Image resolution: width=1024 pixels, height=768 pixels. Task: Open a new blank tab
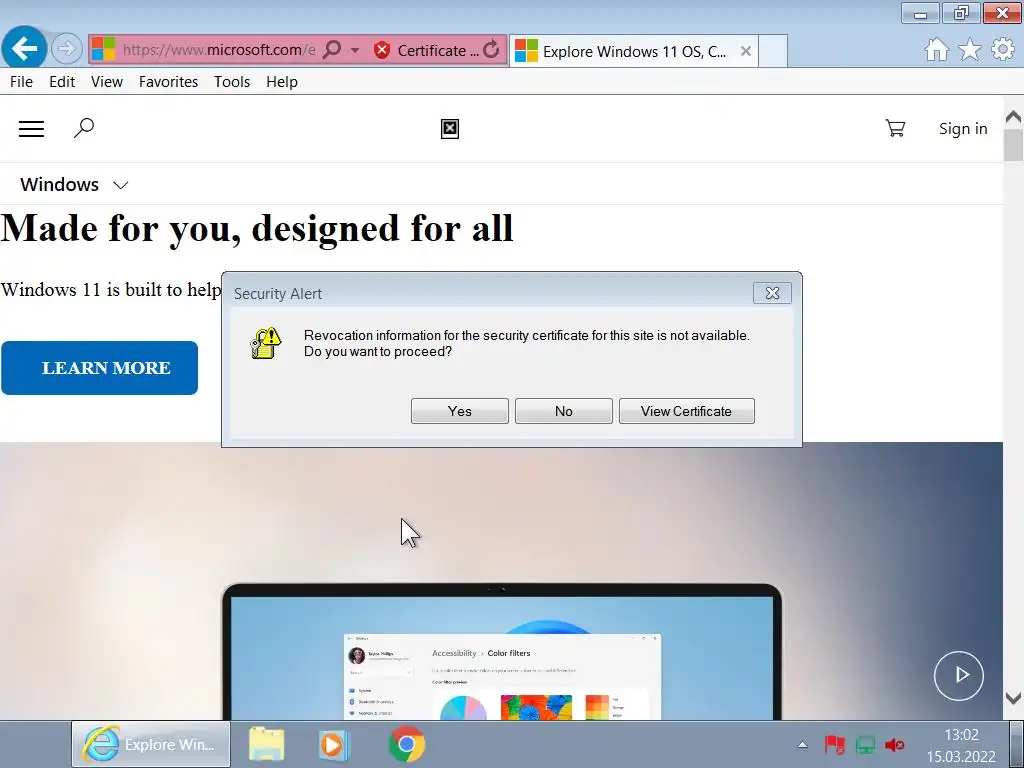click(x=773, y=51)
